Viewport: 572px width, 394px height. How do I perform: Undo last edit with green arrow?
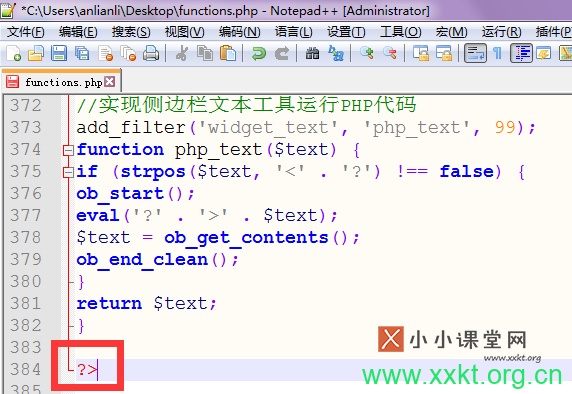[259, 53]
